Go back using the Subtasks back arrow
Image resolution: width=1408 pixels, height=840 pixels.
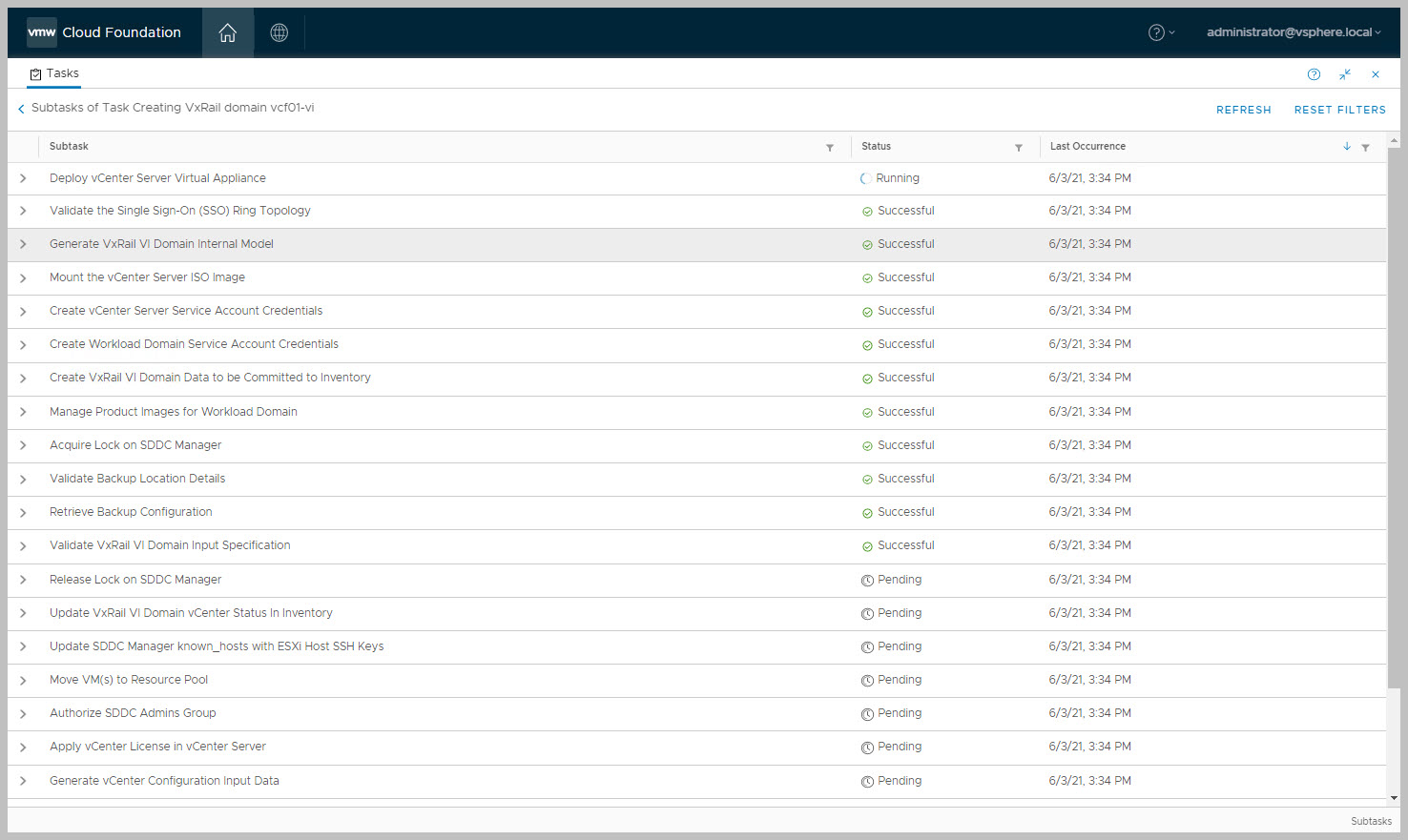[x=21, y=109]
